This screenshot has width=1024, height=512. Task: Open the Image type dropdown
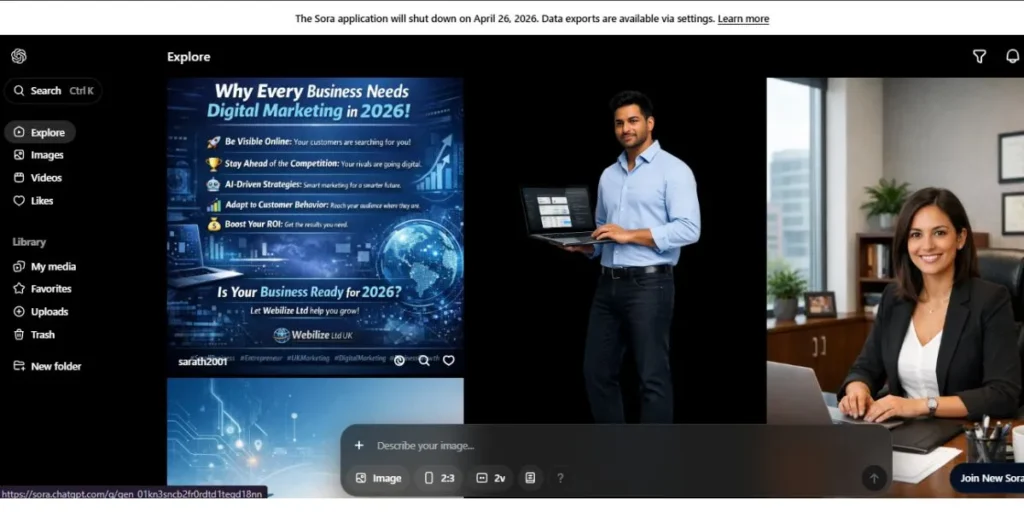pyautogui.click(x=378, y=478)
